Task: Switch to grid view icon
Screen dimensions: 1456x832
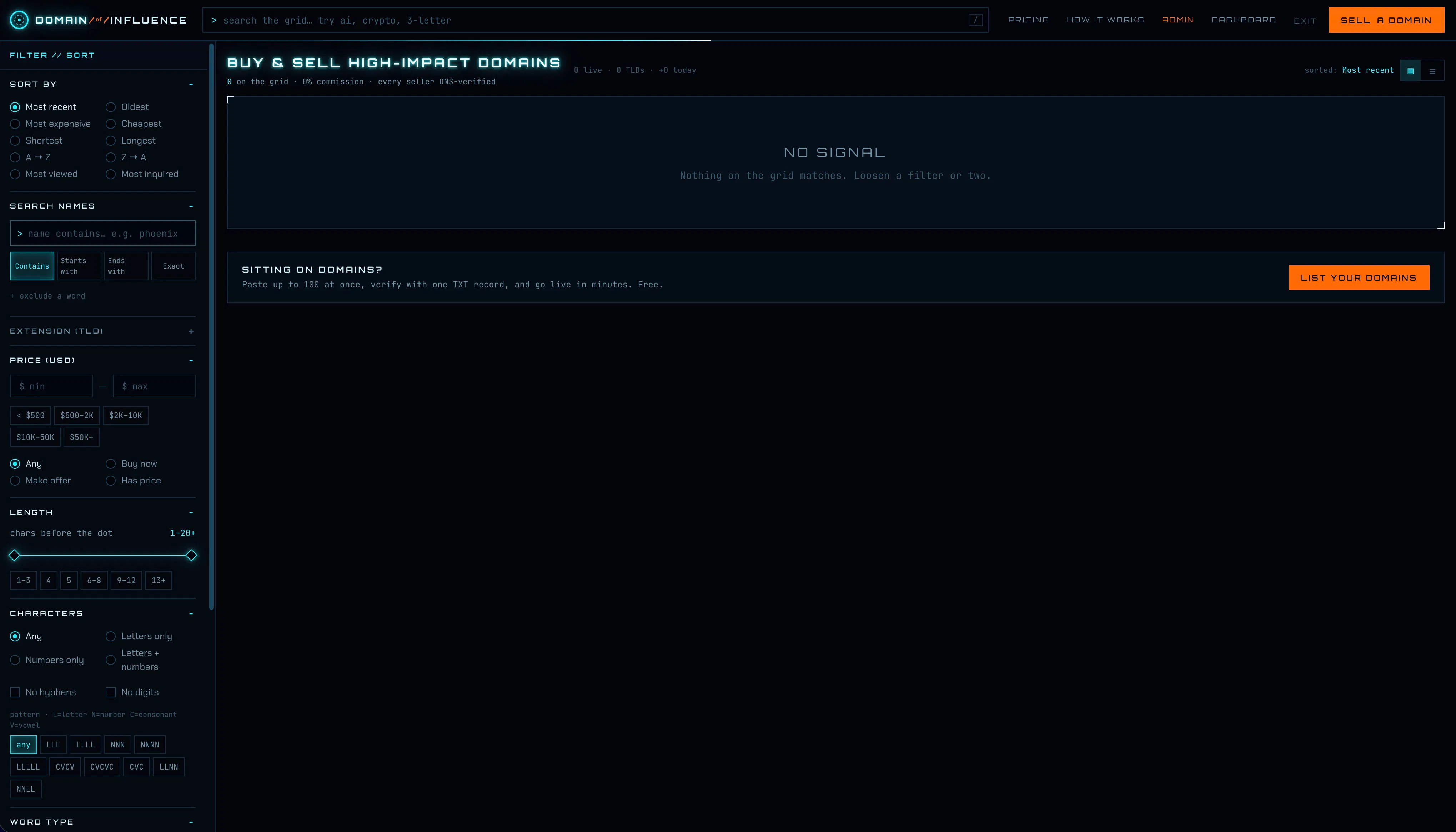Action: [1410, 71]
